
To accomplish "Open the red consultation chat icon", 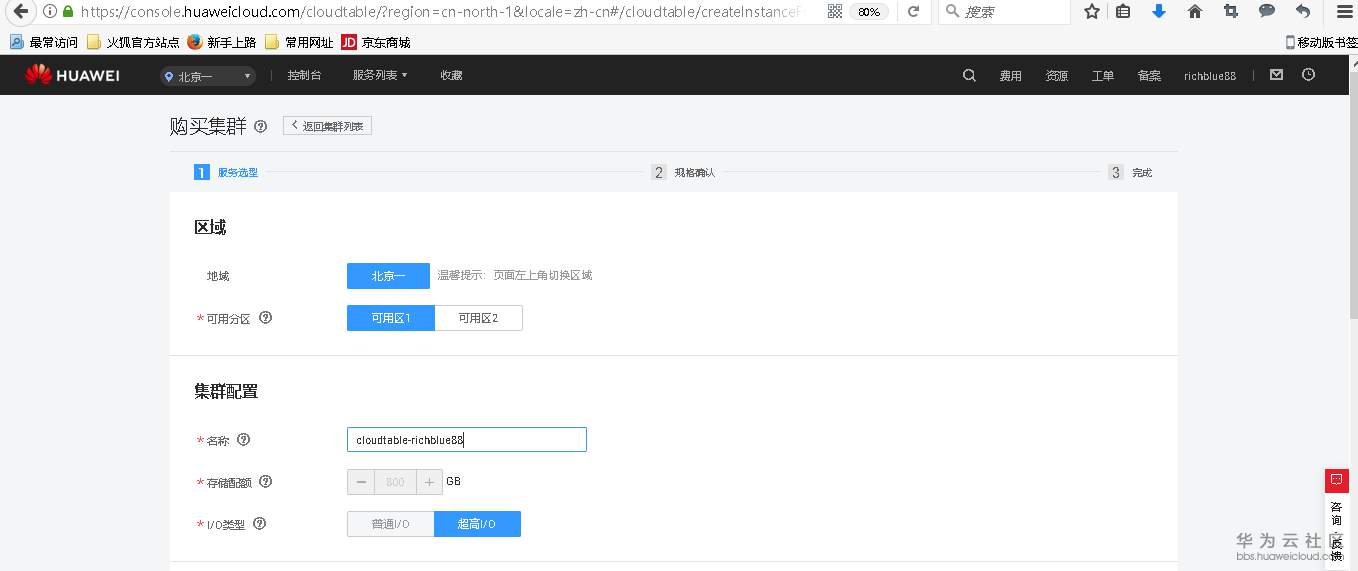I will pyautogui.click(x=1337, y=481).
